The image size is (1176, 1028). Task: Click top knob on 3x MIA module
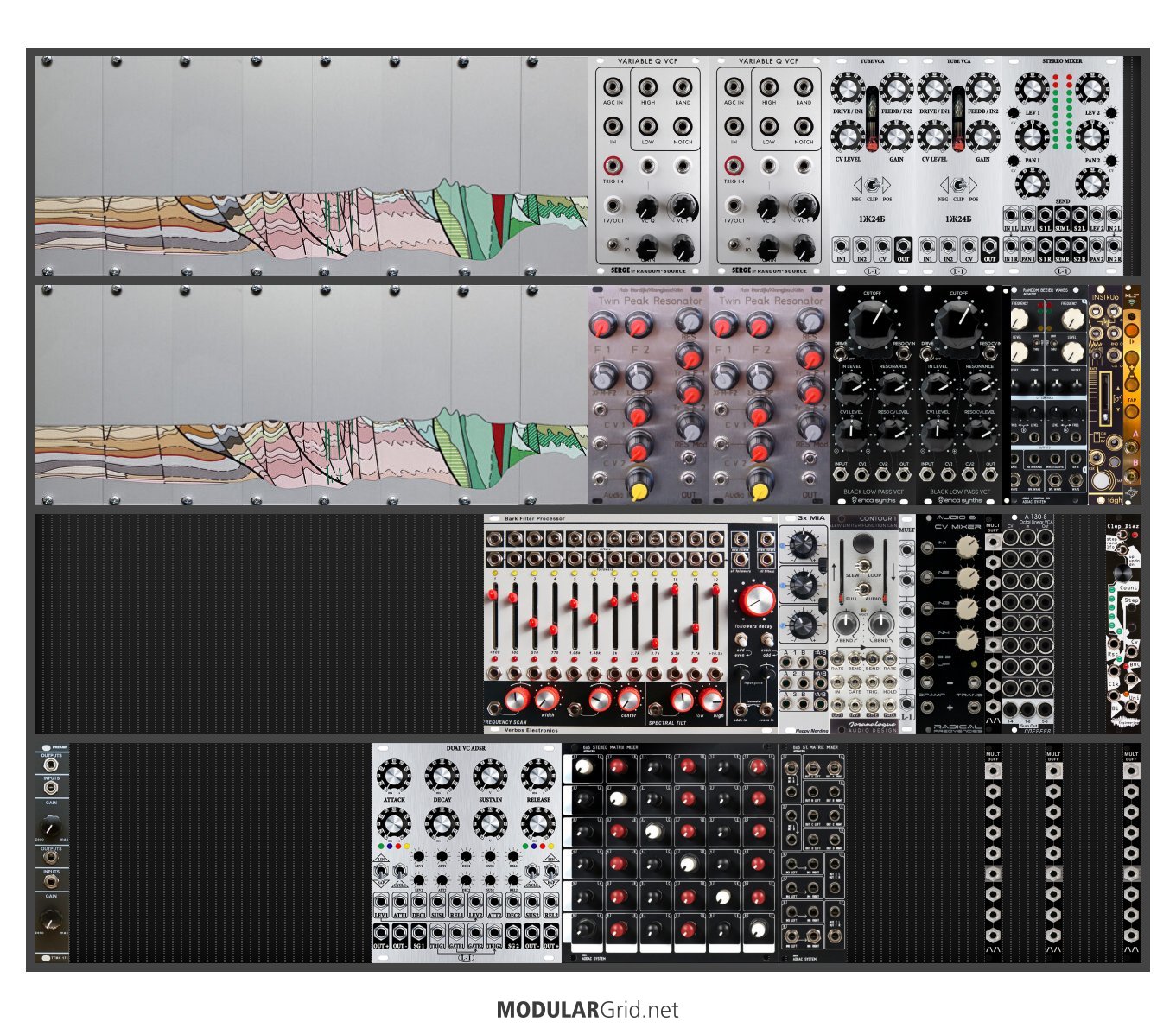click(803, 545)
